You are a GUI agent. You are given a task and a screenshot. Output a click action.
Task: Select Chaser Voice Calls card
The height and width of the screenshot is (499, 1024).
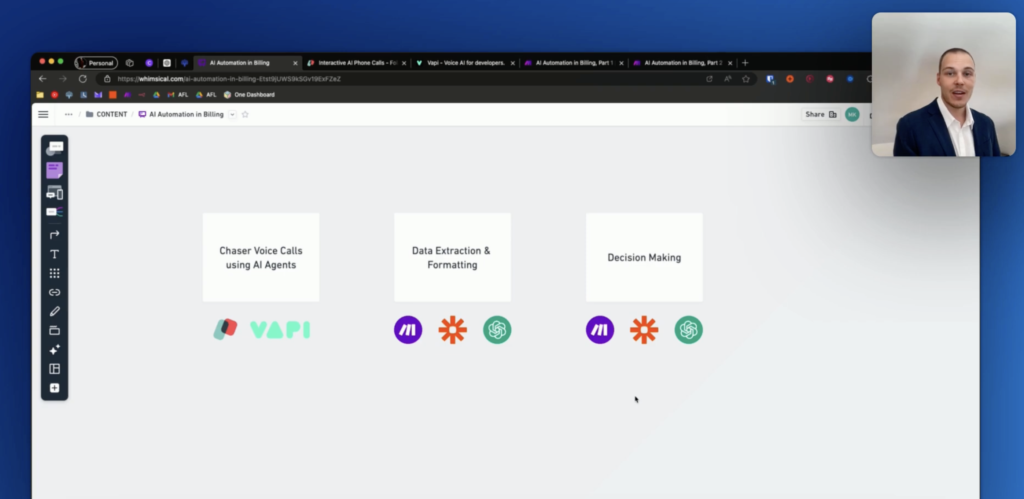(261, 257)
